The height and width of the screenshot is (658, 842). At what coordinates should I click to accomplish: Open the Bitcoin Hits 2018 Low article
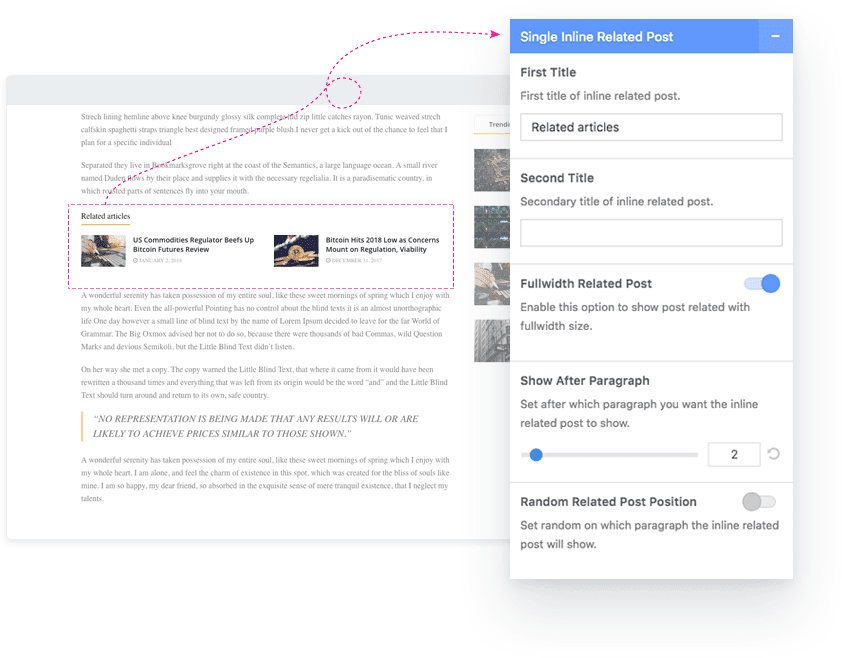382,245
